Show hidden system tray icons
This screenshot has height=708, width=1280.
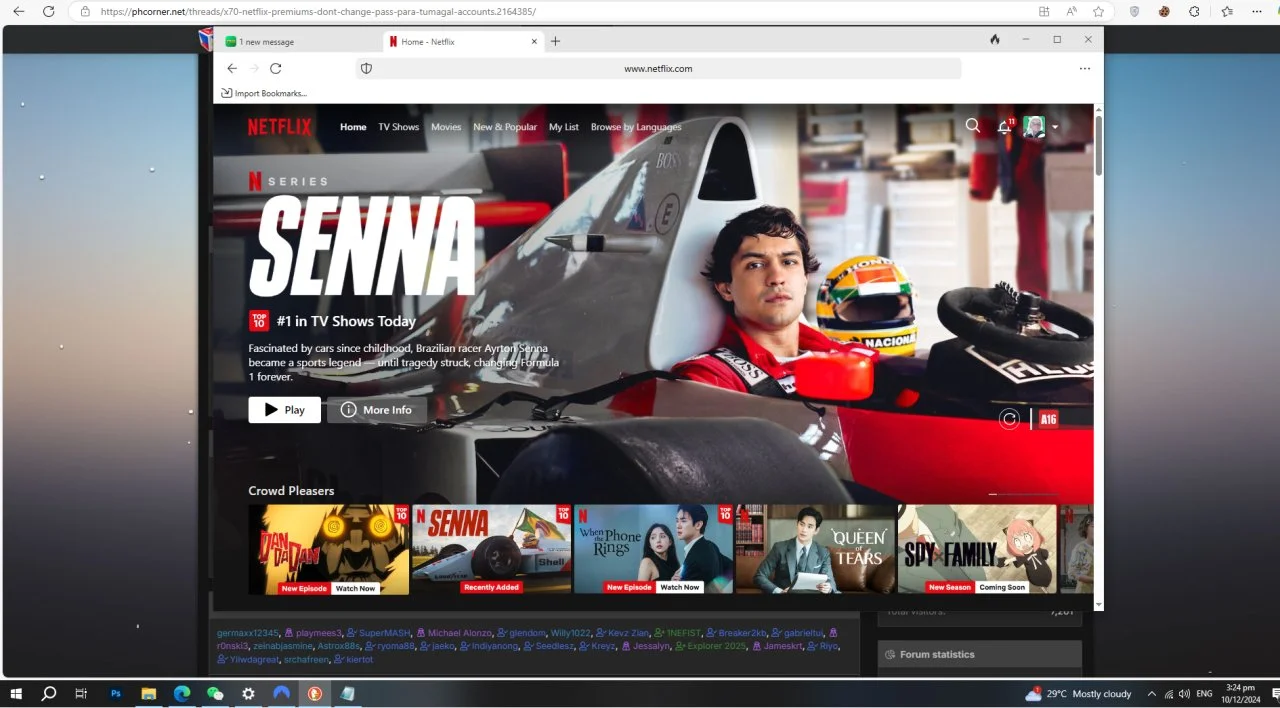1151,693
